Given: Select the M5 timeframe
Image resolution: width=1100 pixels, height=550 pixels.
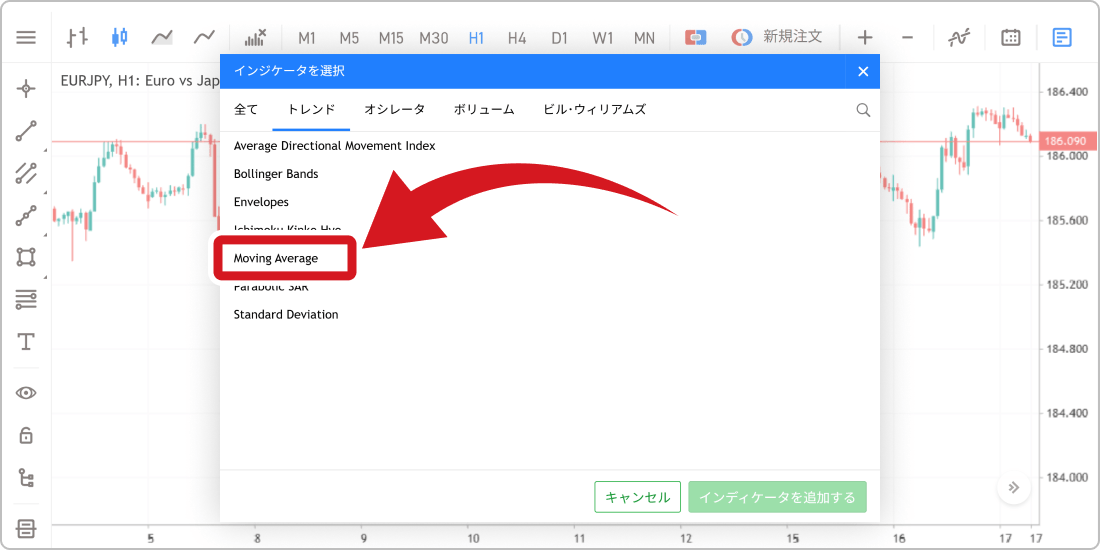Looking at the screenshot, I should tap(349, 38).
